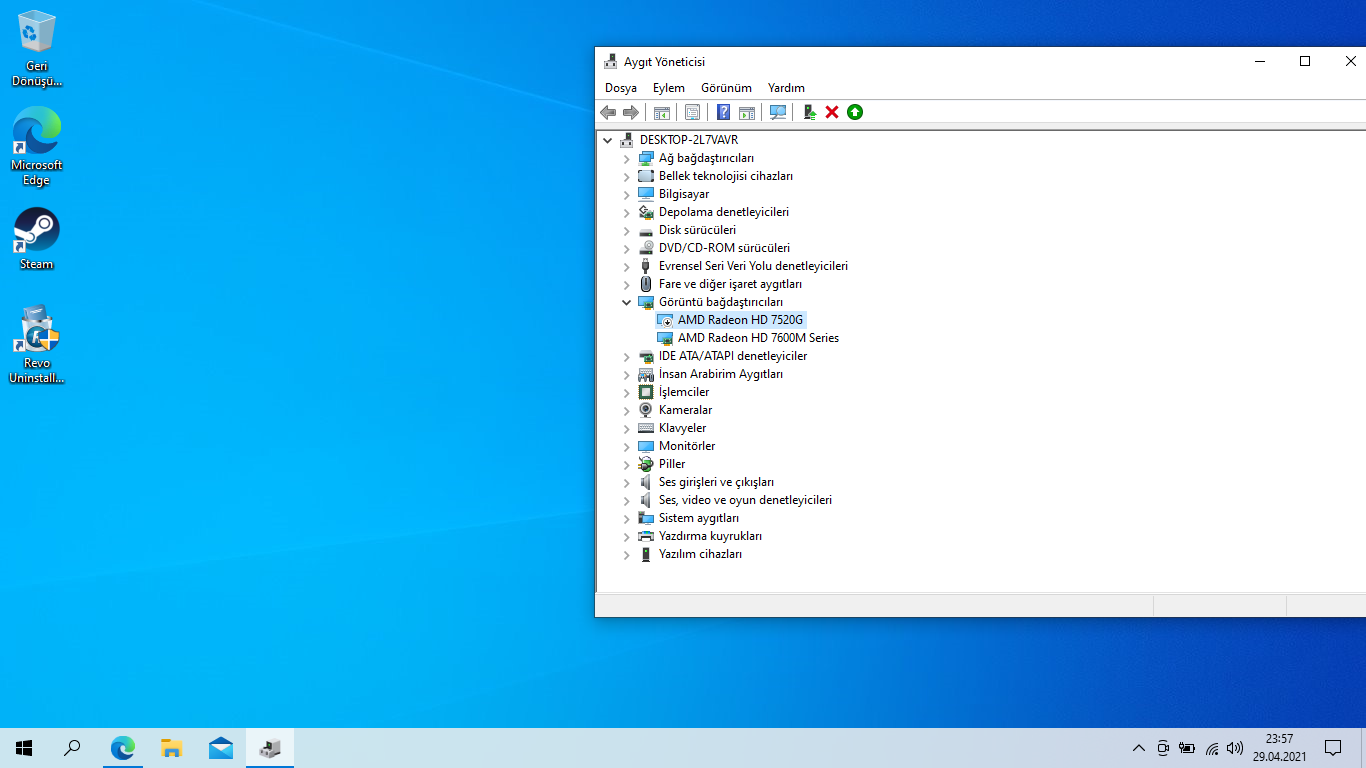The image size is (1366, 768).
Task: Click Scan for hardware changes icon
Action: (778, 112)
